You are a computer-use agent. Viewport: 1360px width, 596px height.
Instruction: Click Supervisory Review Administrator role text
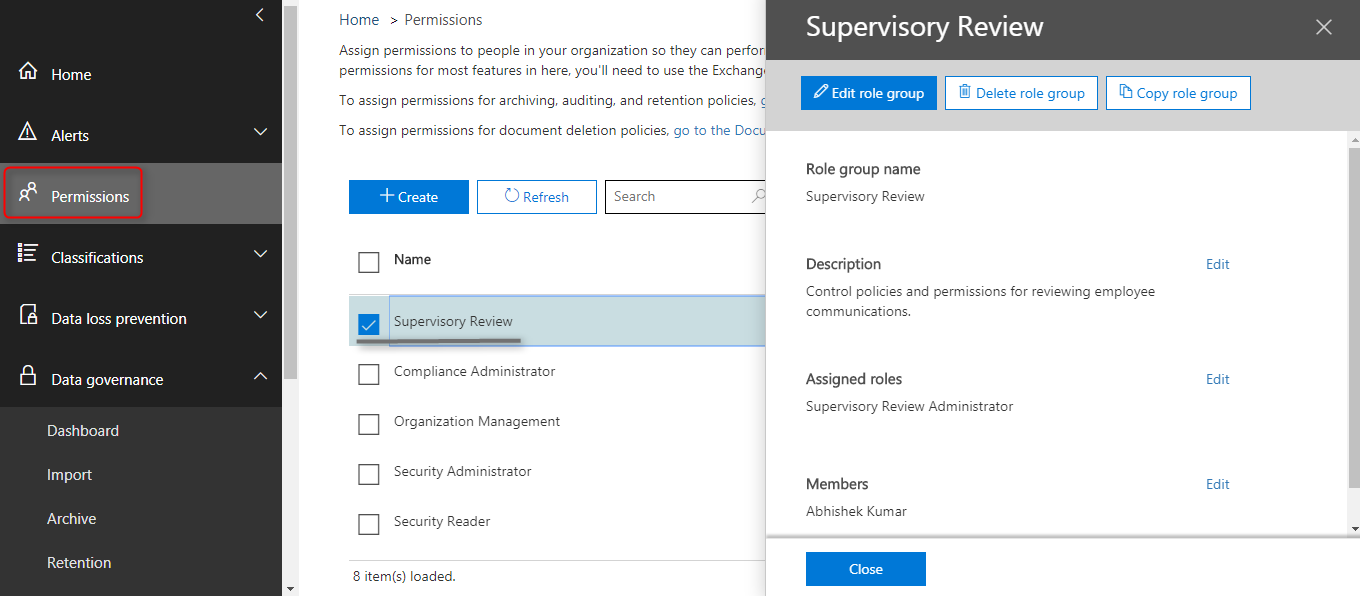[909, 406]
